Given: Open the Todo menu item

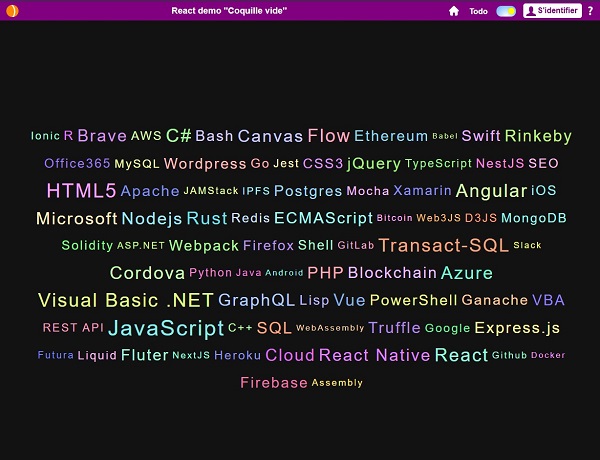Looking at the screenshot, I should point(478,11).
